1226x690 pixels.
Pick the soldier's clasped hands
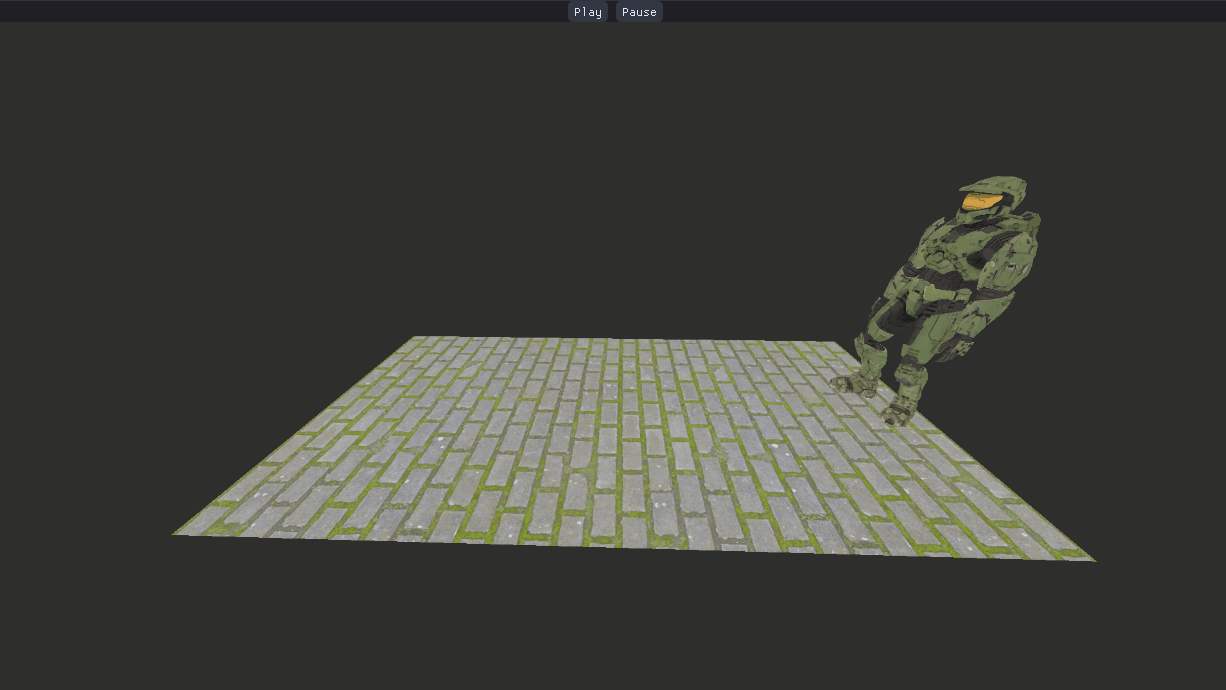[937, 293]
